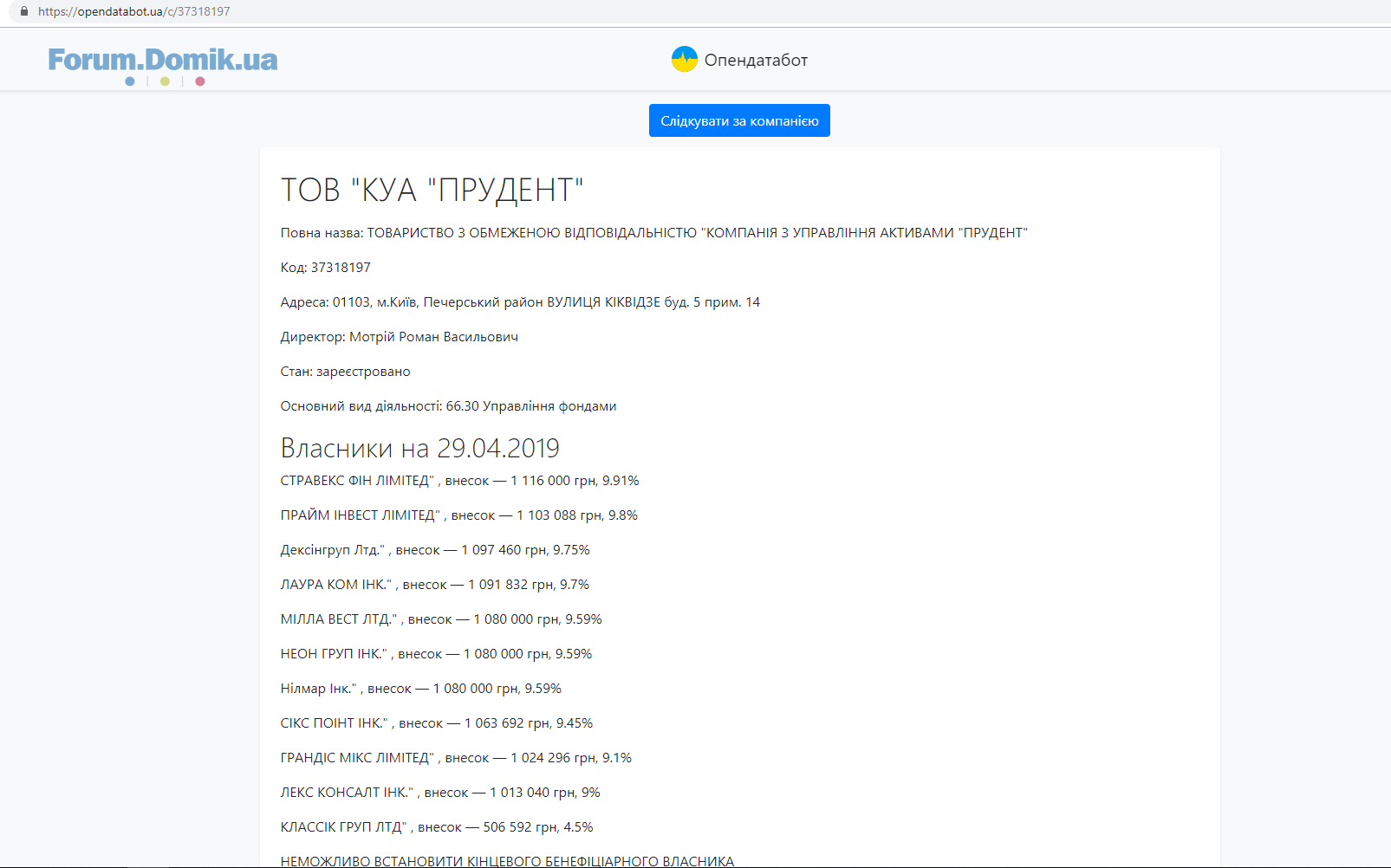Click the НЕОН ГРУП ІНК. owner row
The height and width of the screenshot is (868, 1391).
437,654
